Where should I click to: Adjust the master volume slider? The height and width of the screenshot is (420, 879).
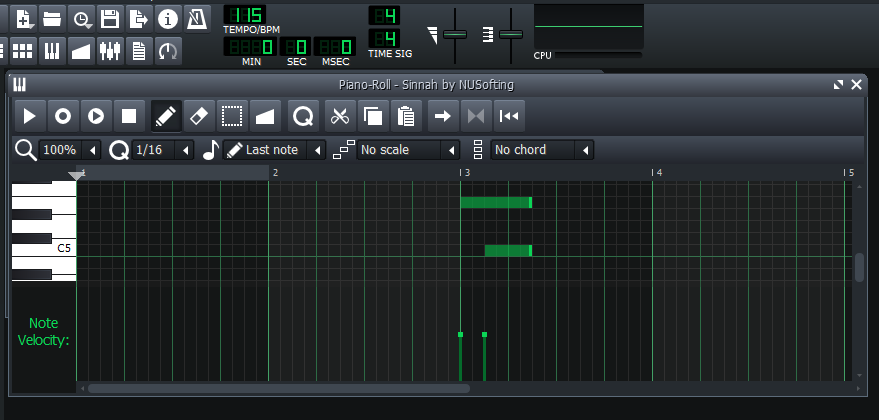coord(455,35)
